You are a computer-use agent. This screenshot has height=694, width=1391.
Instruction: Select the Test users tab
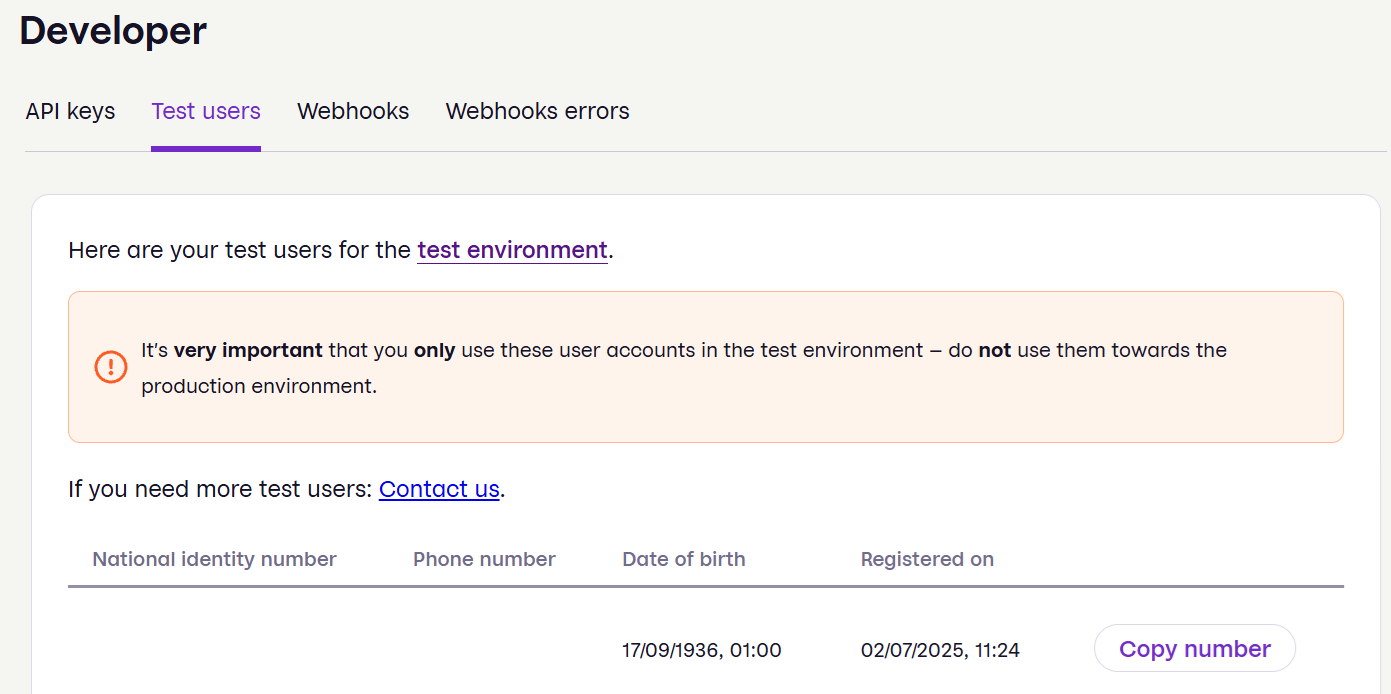click(x=206, y=111)
